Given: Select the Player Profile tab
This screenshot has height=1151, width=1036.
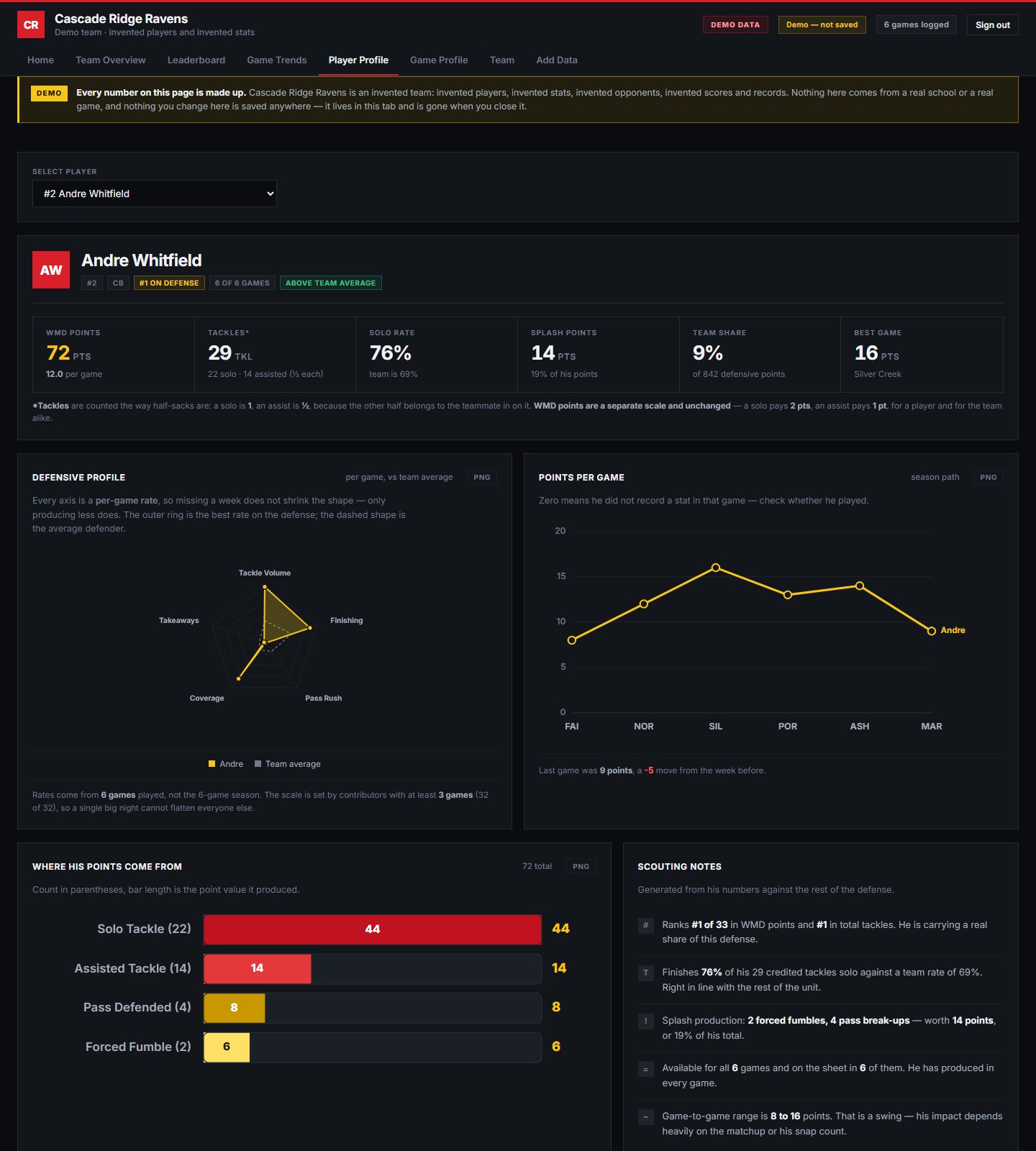Looking at the screenshot, I should tap(358, 60).
